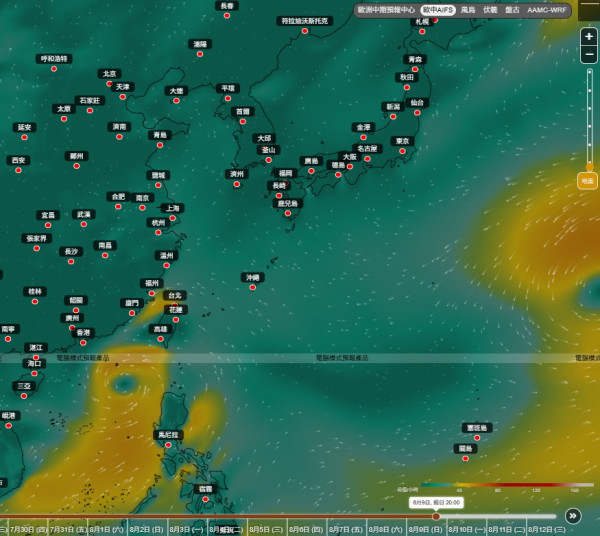Click the 台北 city label
The width and height of the screenshot is (600, 536).
click(175, 295)
